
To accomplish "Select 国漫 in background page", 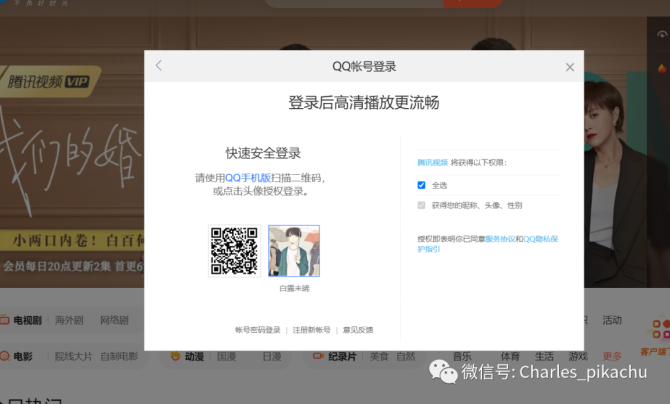I will coord(226,357).
